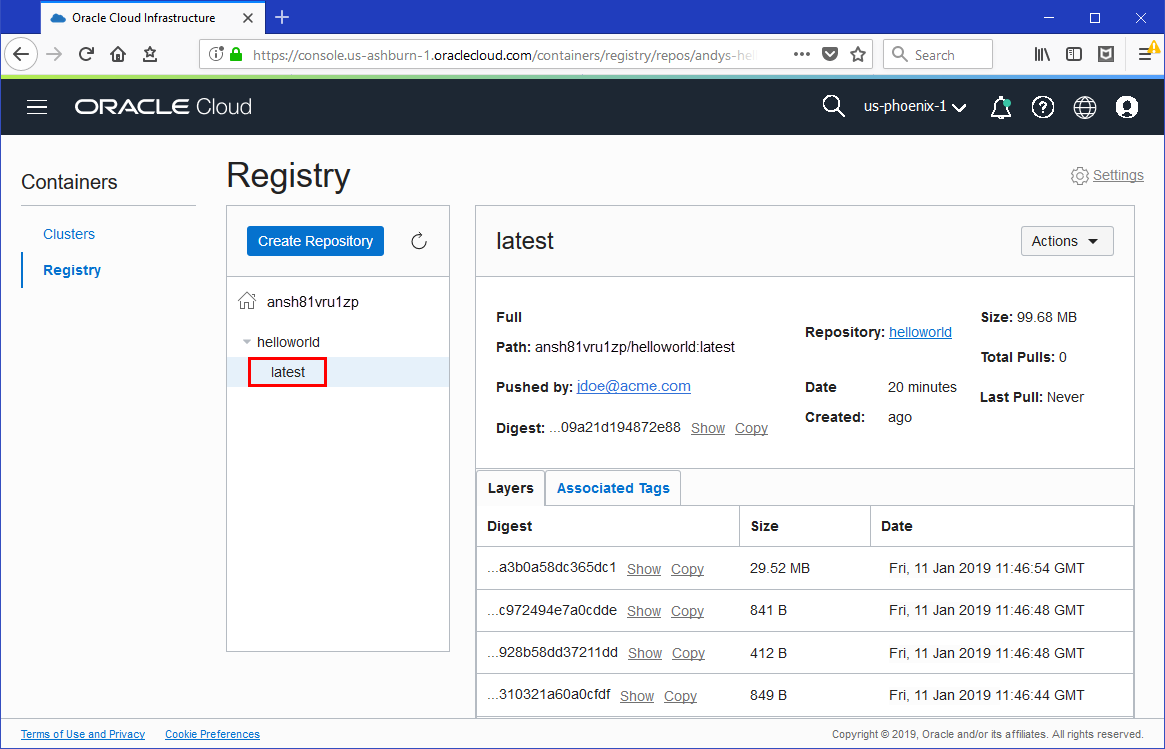Toggle the browser sidebar icon
Viewport: 1165px width, 749px height.
pos(1074,54)
